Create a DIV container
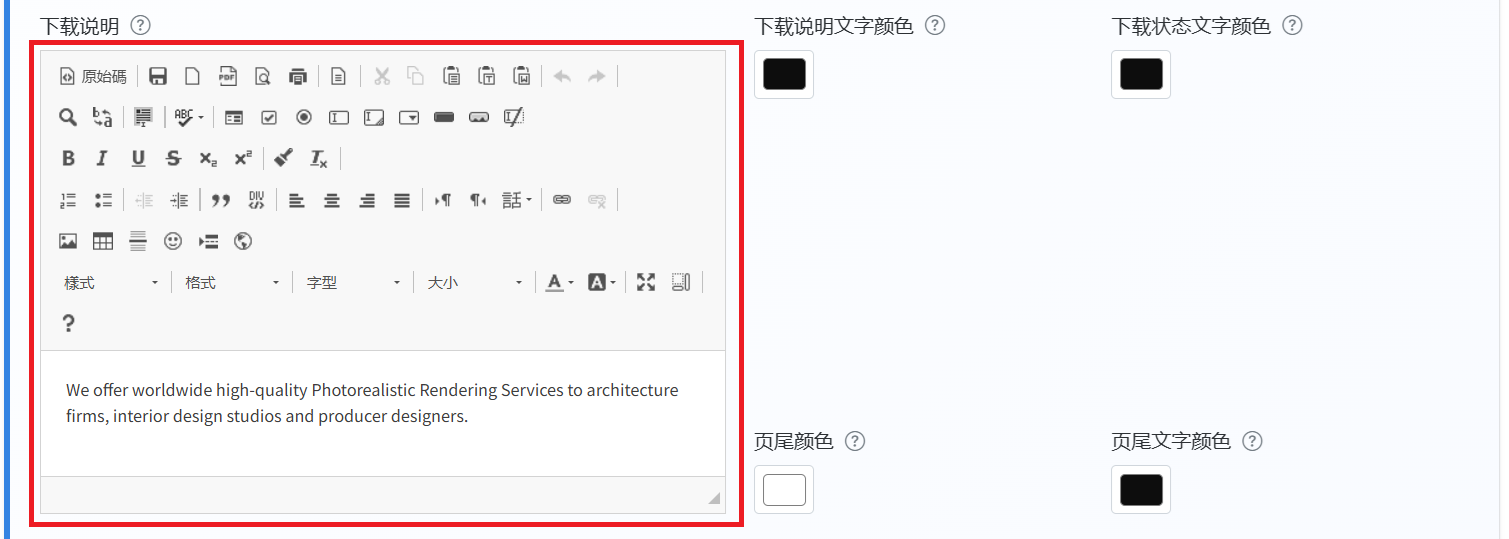This screenshot has width=1509, height=539. [256, 200]
